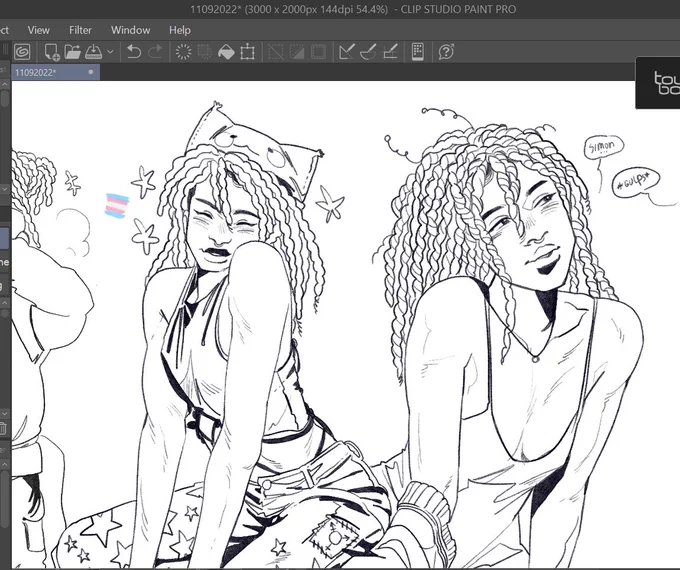Toggle Snap to Special Ruler
The width and height of the screenshot is (680, 570).
[368, 52]
